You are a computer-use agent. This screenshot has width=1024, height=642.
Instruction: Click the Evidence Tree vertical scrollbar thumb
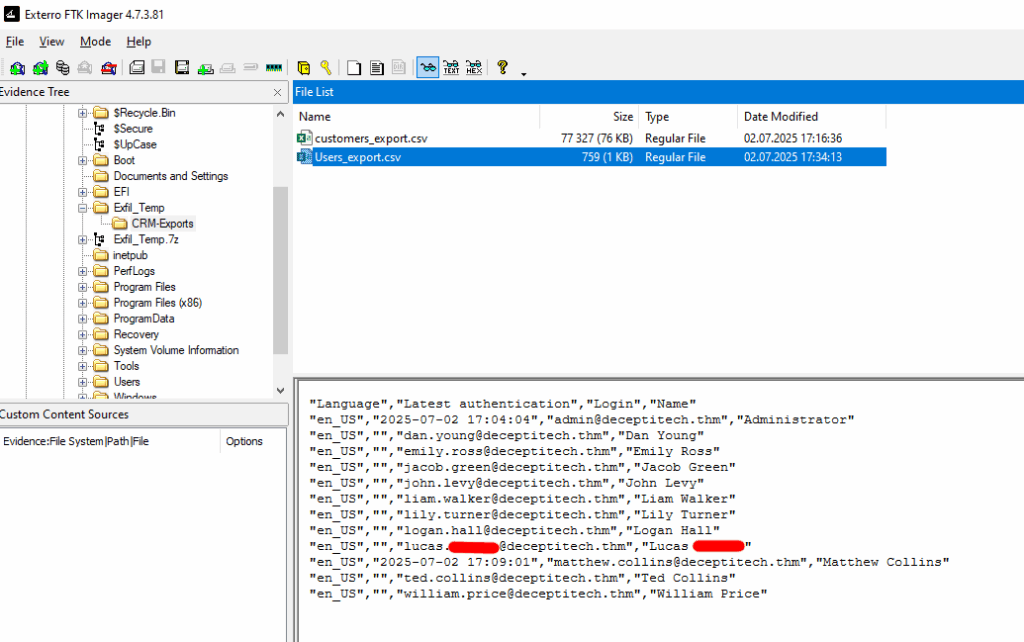280,270
